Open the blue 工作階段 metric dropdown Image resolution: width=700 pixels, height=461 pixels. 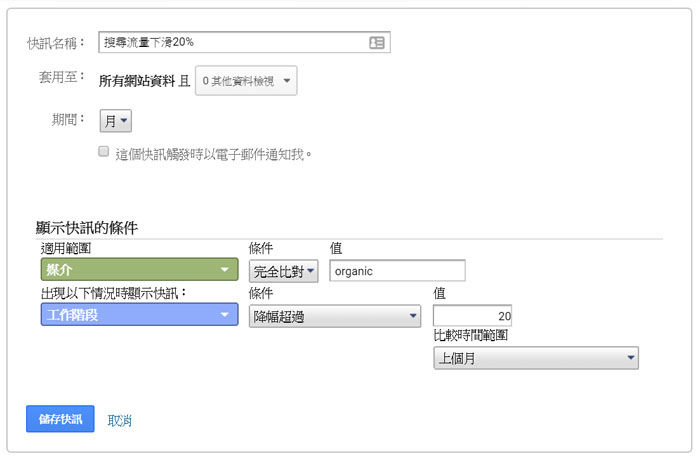tap(139, 315)
